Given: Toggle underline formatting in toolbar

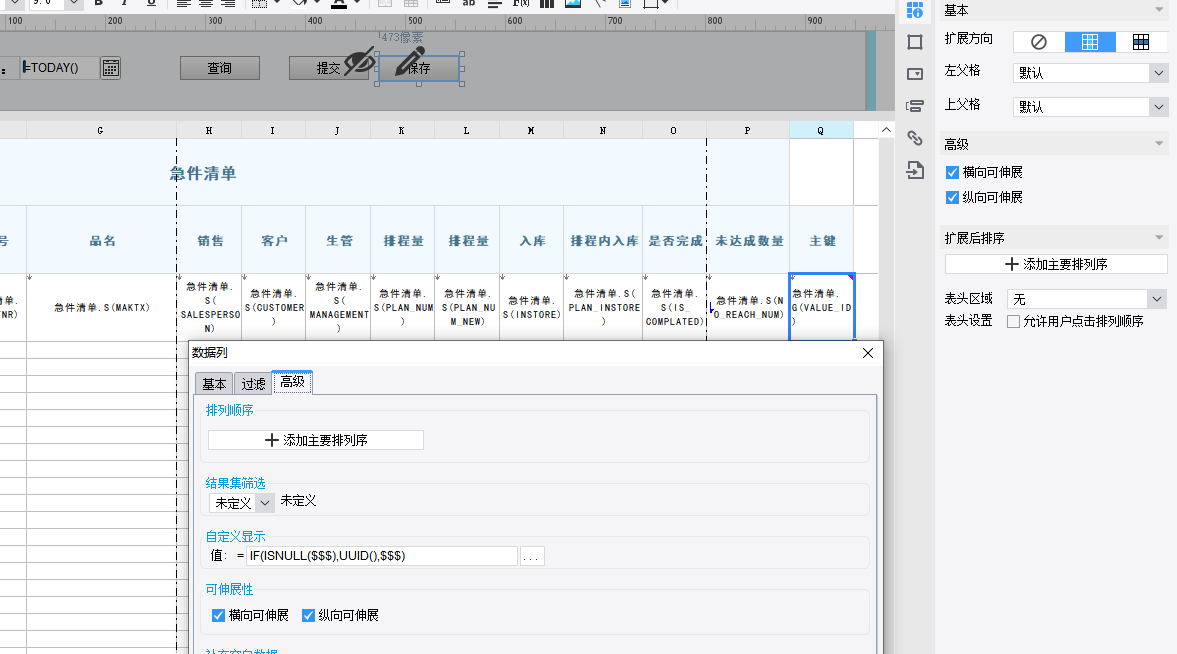Looking at the screenshot, I should pyautogui.click(x=152, y=3).
